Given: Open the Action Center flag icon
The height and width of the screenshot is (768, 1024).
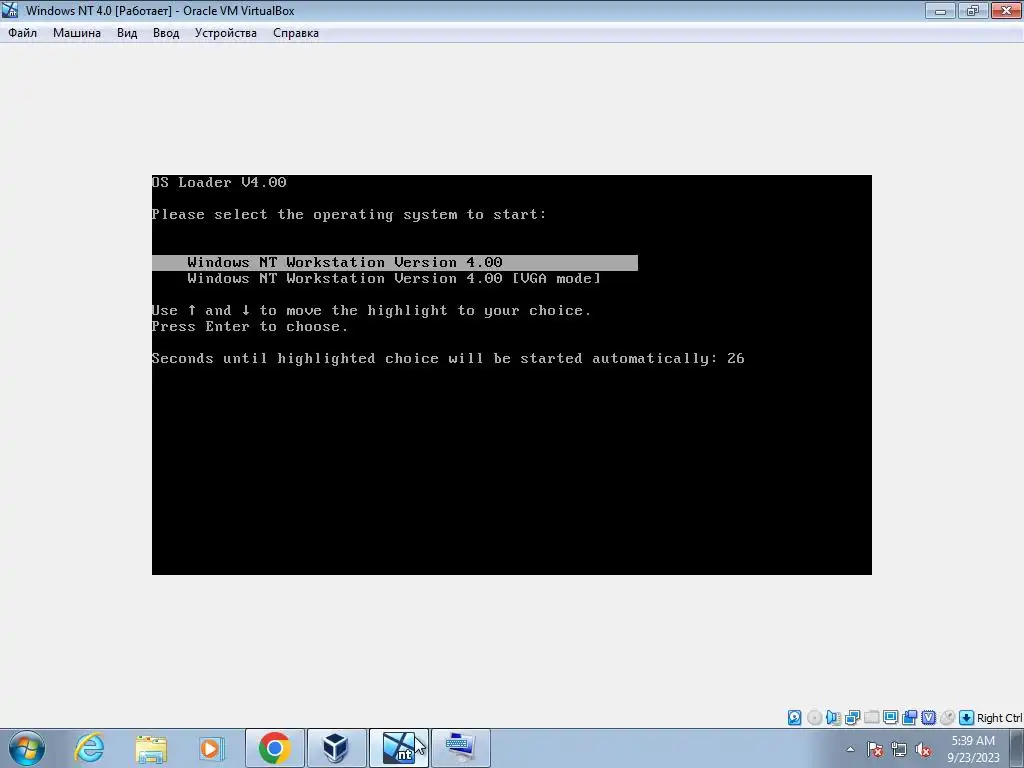Looking at the screenshot, I should coord(875,749).
